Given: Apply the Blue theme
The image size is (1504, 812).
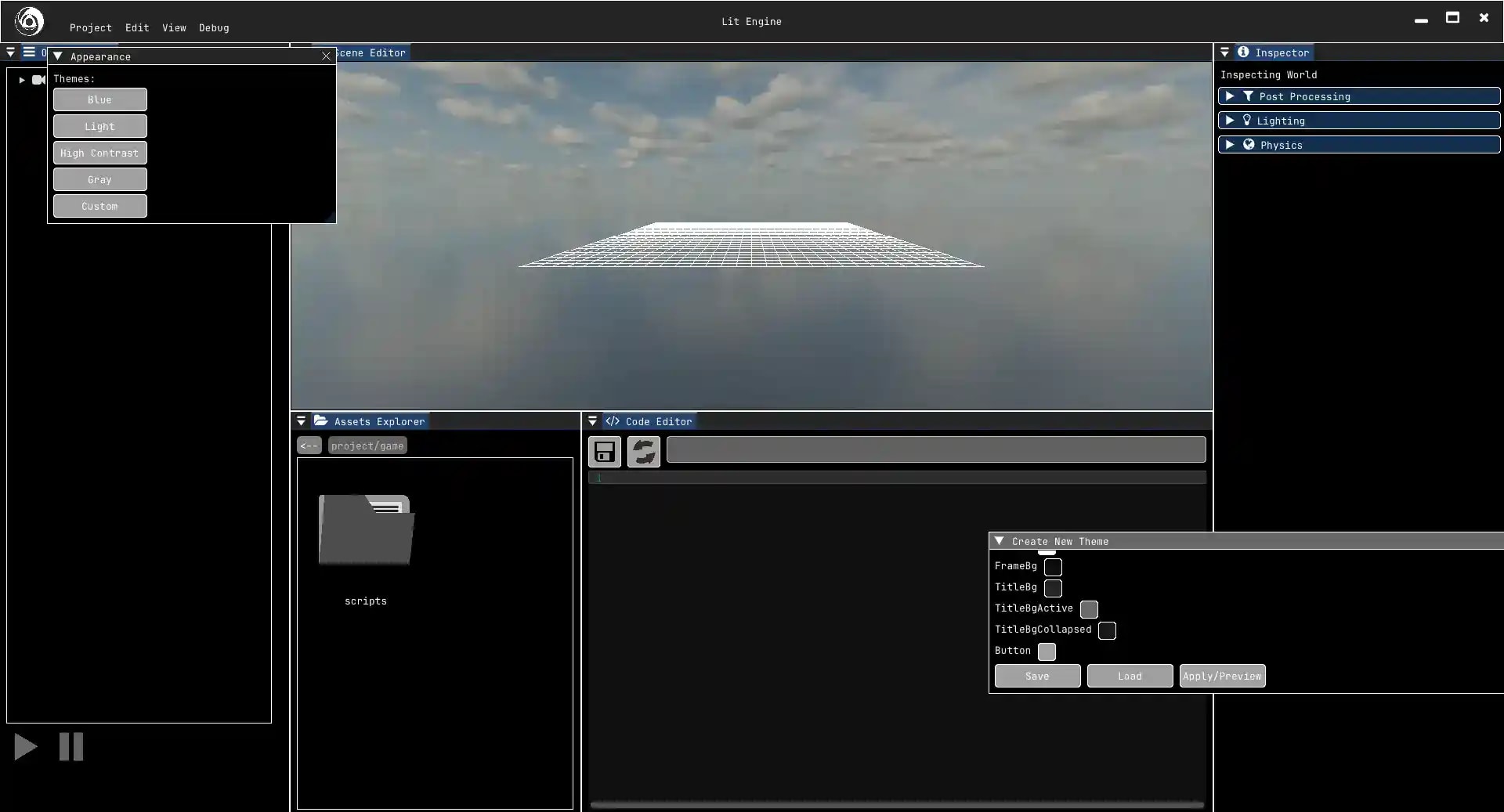Looking at the screenshot, I should click(x=99, y=99).
